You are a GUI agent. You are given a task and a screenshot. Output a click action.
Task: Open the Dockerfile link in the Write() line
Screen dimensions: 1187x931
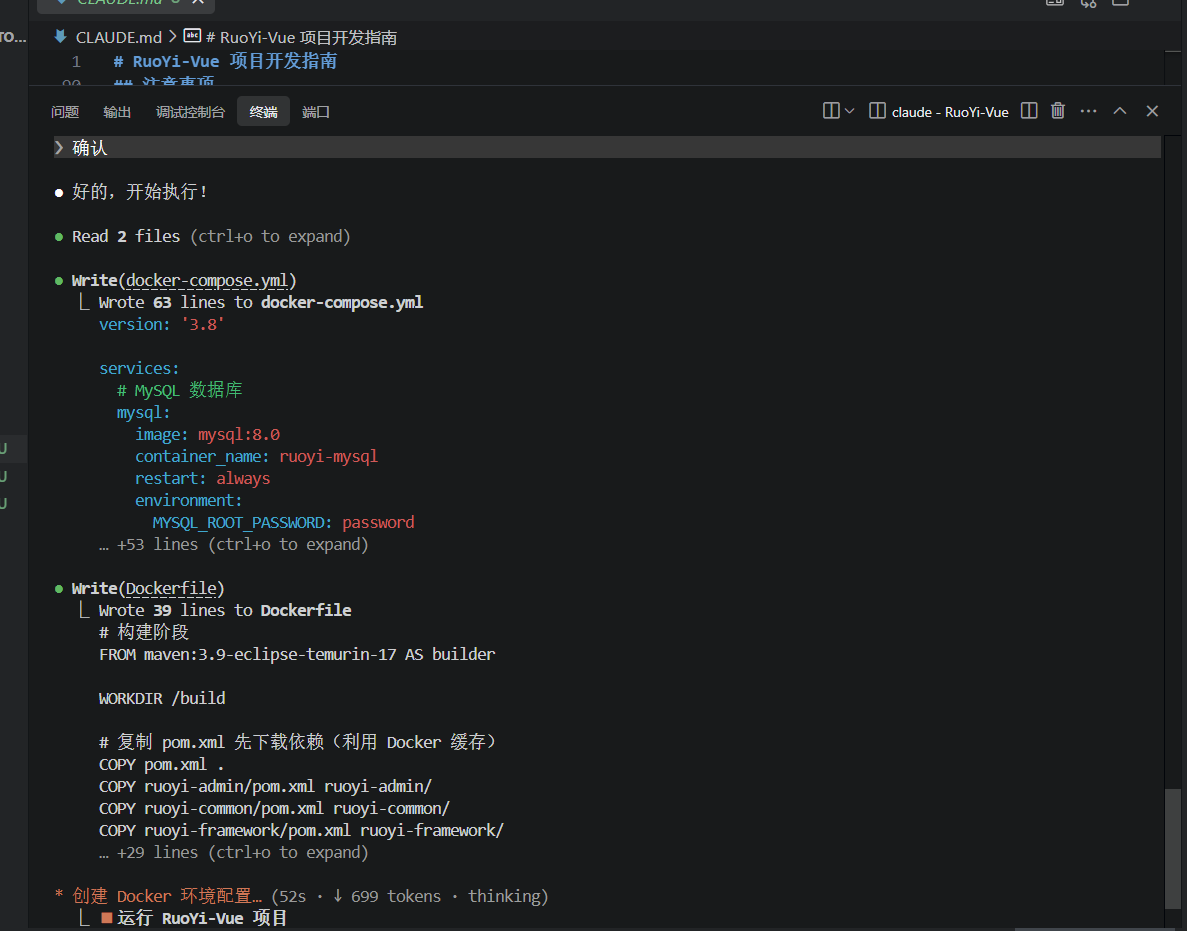171,589
